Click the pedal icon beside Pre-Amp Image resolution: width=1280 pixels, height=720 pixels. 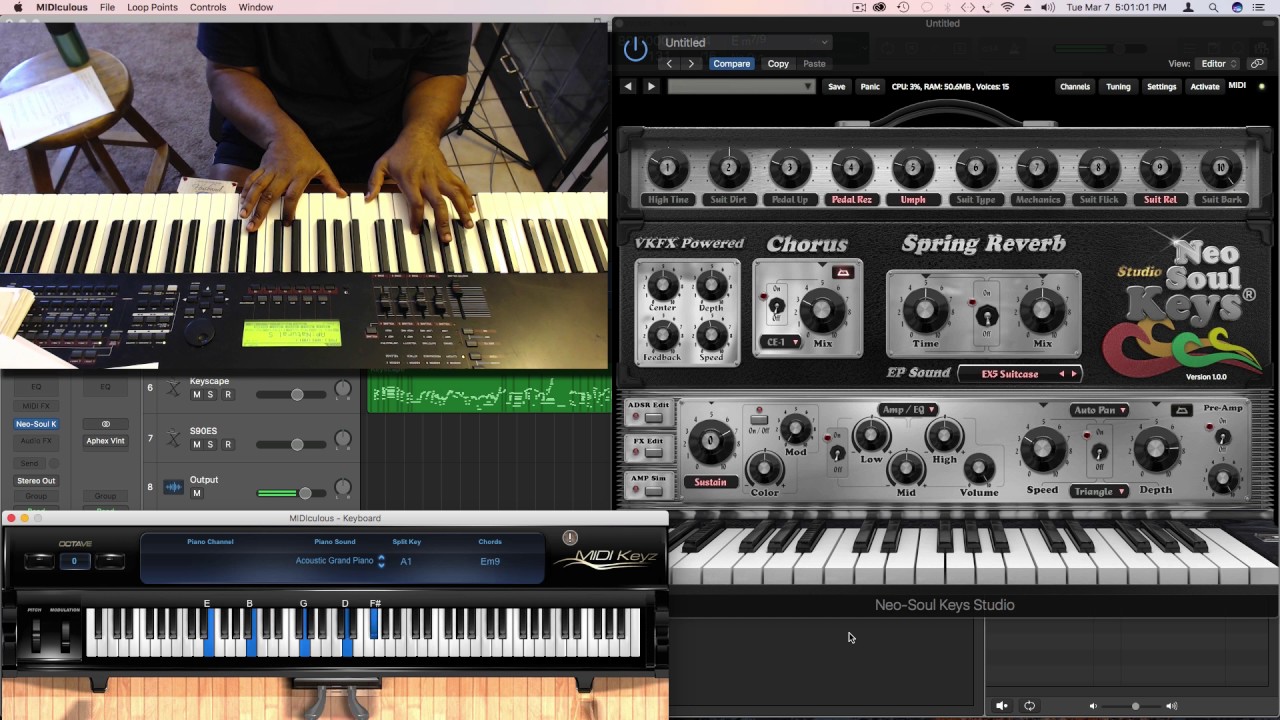pos(1182,410)
